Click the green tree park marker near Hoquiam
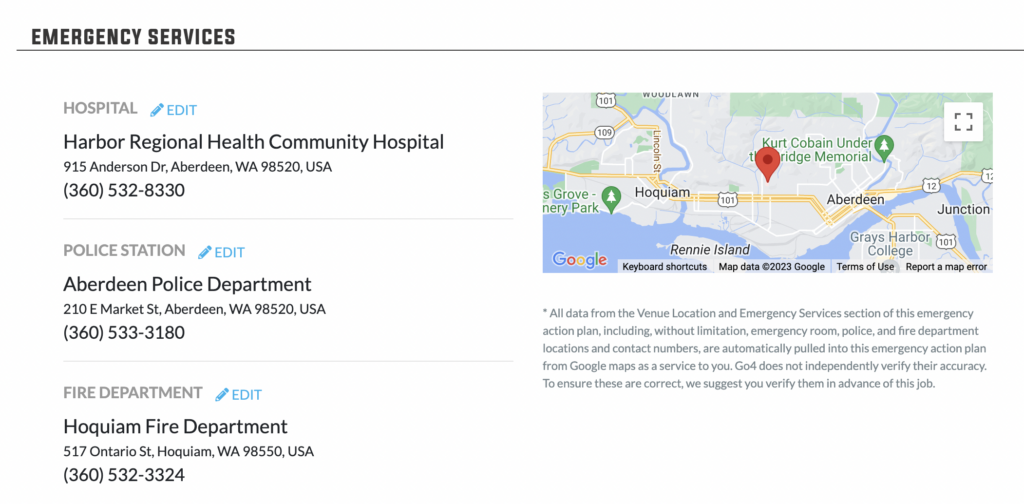This screenshot has height=504, width=1024. [x=611, y=198]
